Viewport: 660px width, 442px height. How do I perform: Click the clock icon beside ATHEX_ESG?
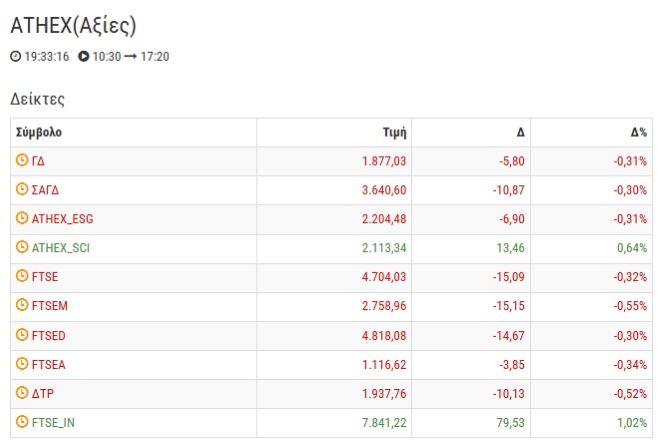22,218
